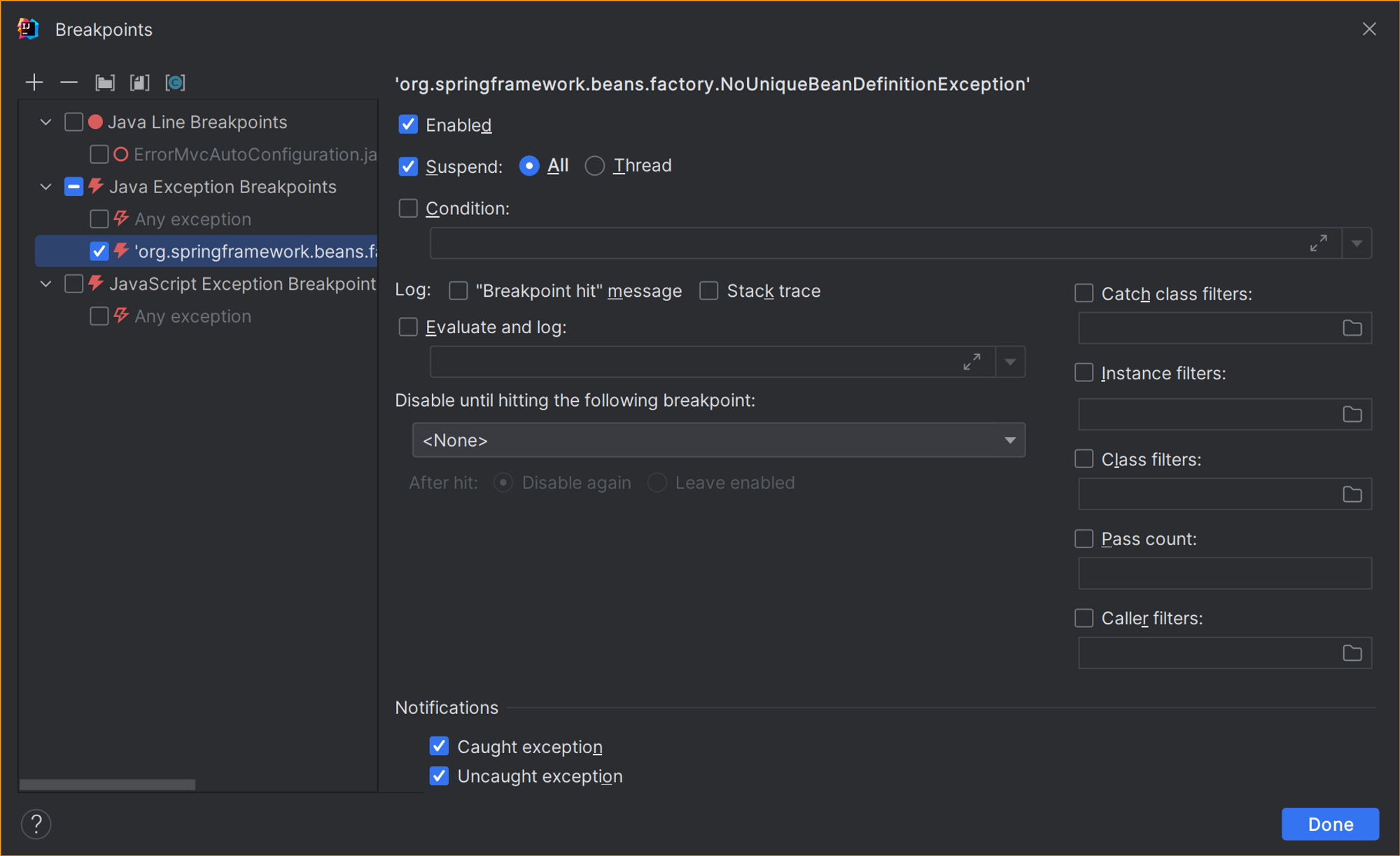Enable the Stack trace log checkbox
The height and width of the screenshot is (856, 1400).
point(709,290)
